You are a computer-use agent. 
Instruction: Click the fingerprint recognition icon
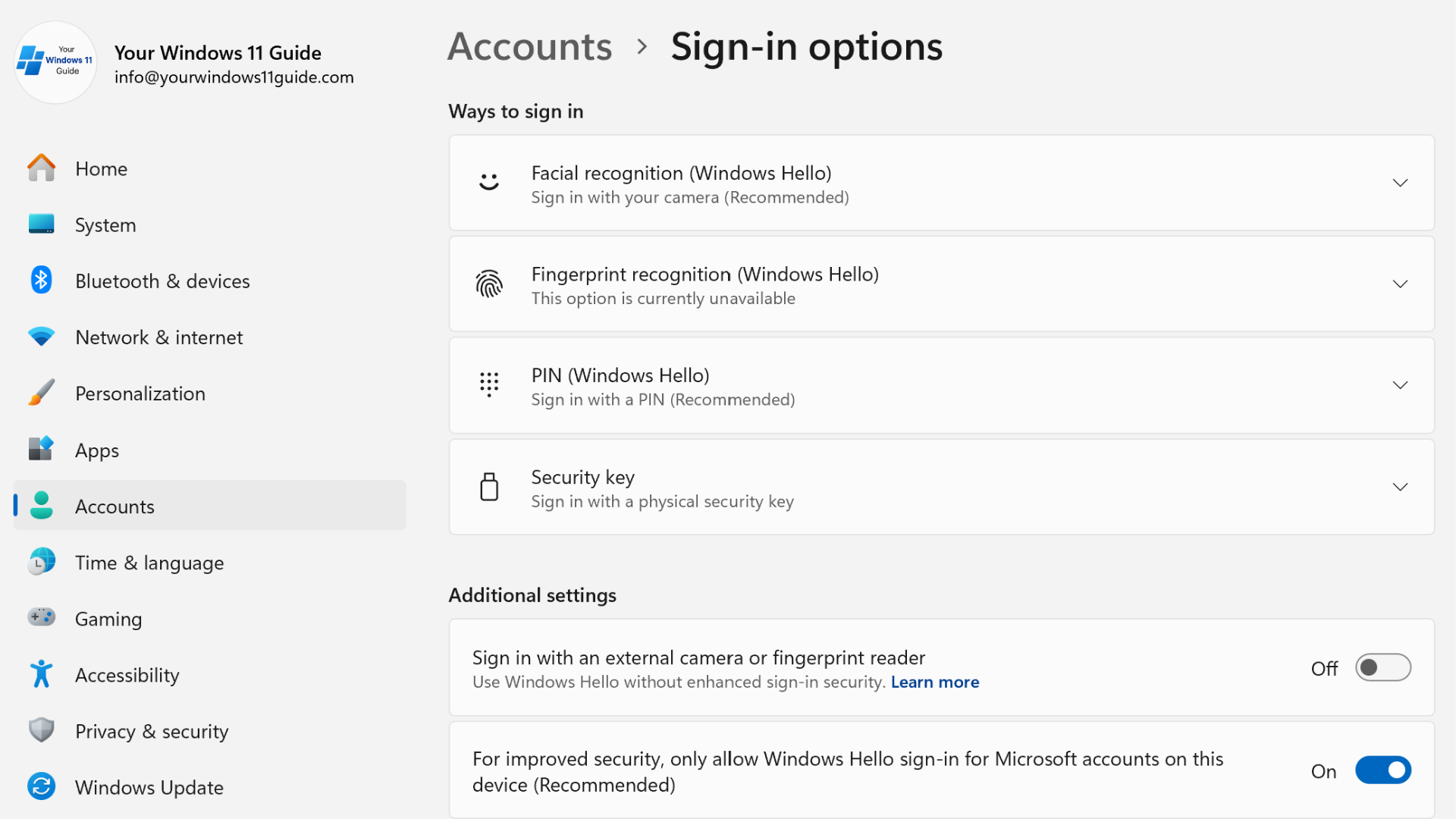(489, 284)
